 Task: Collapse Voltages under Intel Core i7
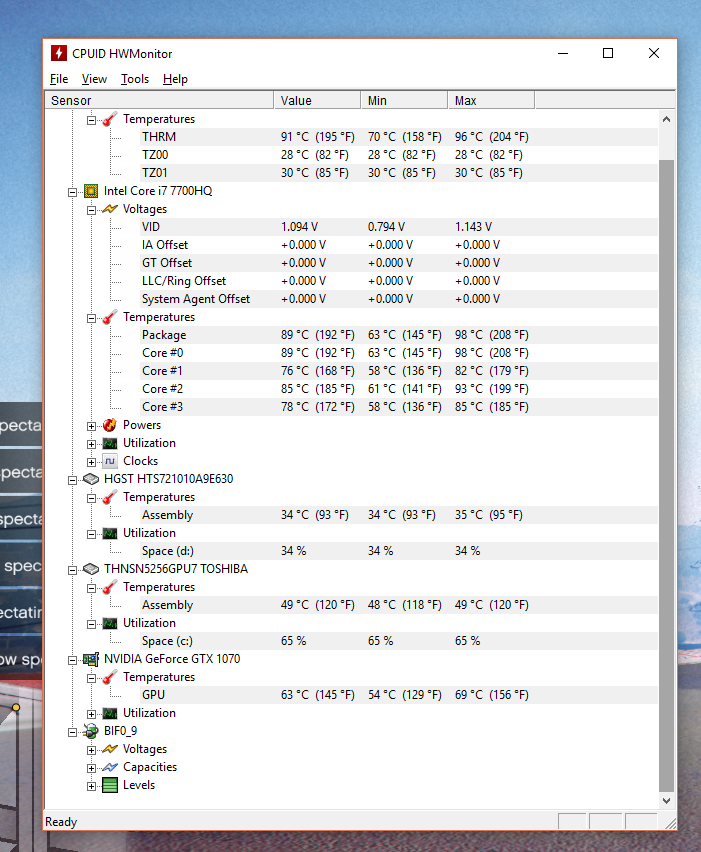point(91,210)
